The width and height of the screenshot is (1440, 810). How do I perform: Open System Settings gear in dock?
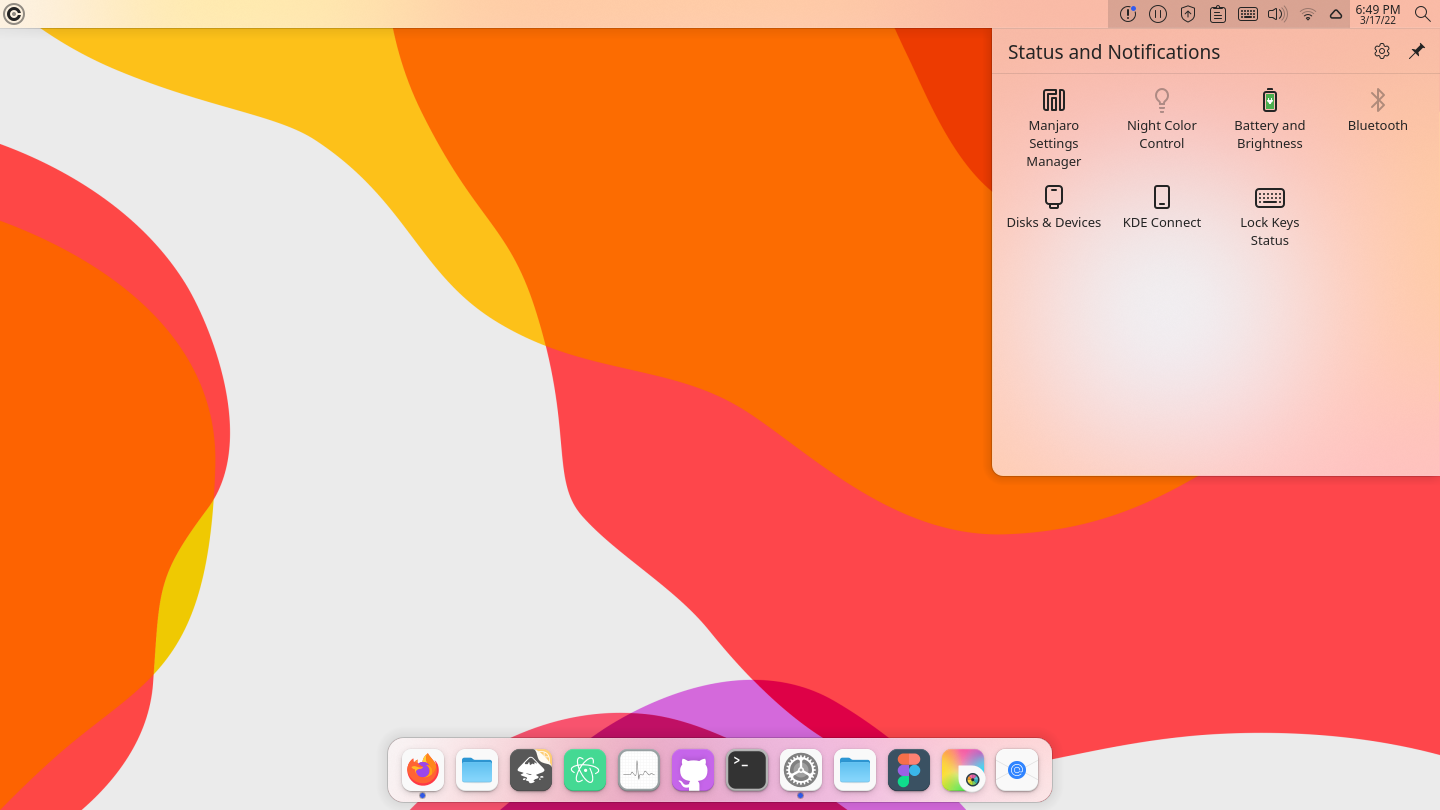coord(801,770)
